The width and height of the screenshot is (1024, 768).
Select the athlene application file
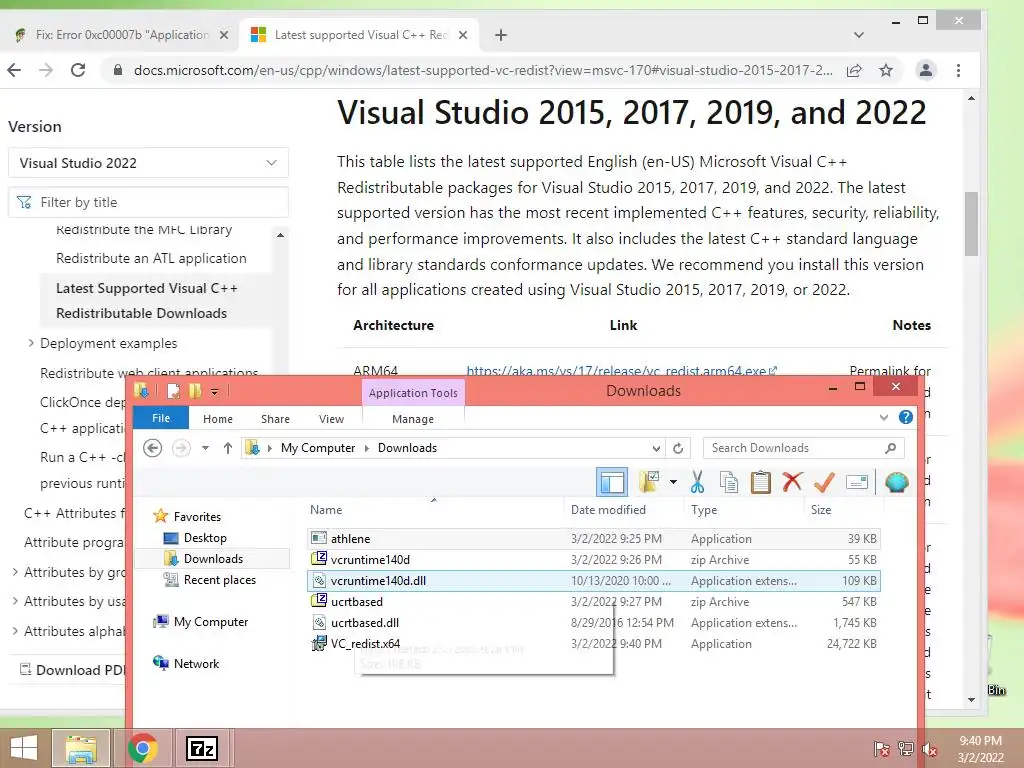(594, 539)
